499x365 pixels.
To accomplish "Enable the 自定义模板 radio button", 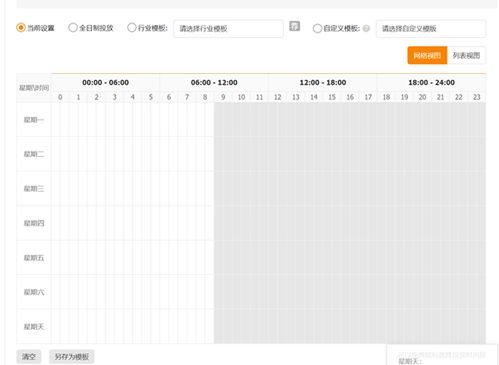I will (x=317, y=28).
